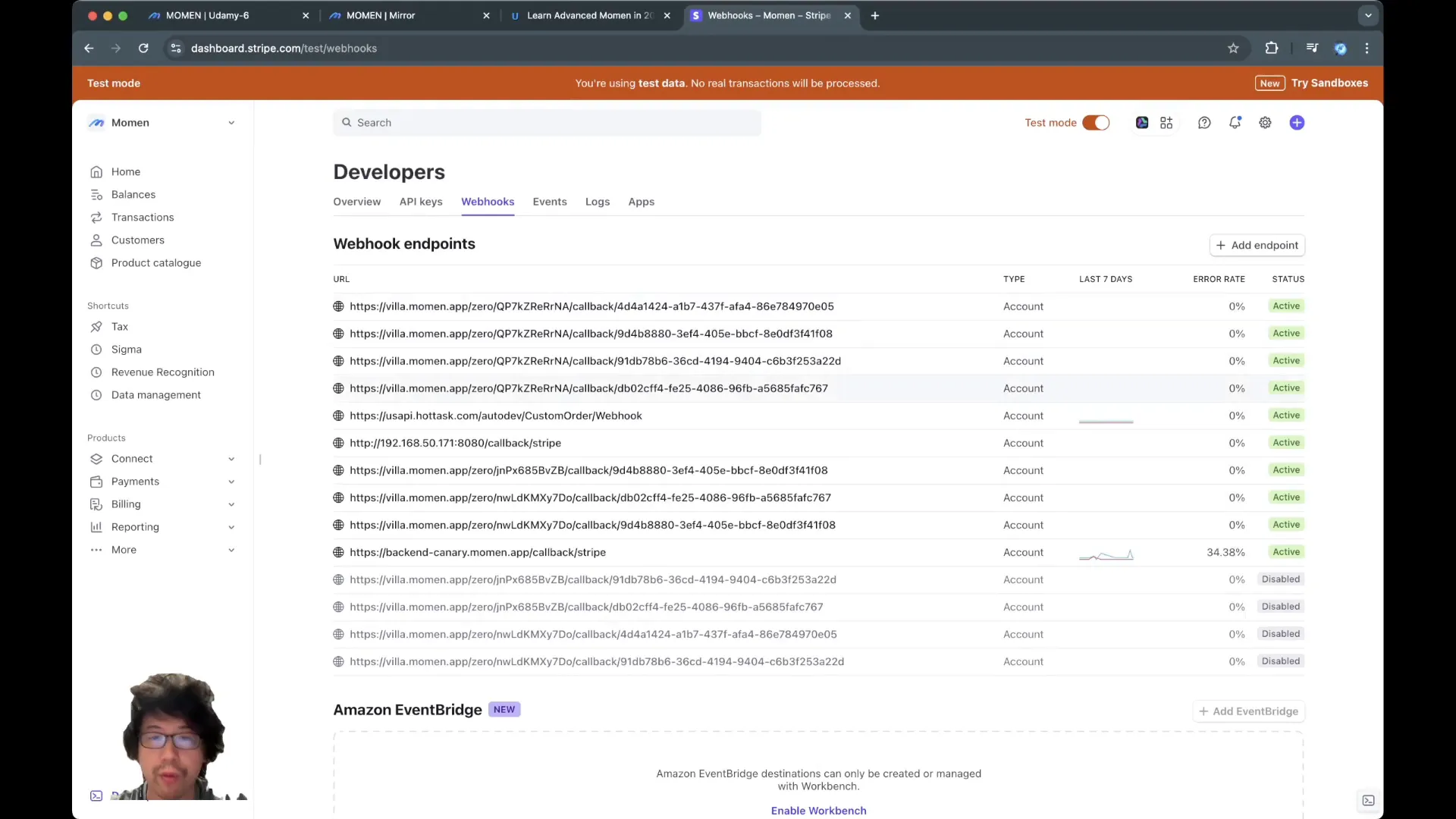The height and width of the screenshot is (819, 1456).
Task: Open the settings gear icon
Action: [1265, 123]
